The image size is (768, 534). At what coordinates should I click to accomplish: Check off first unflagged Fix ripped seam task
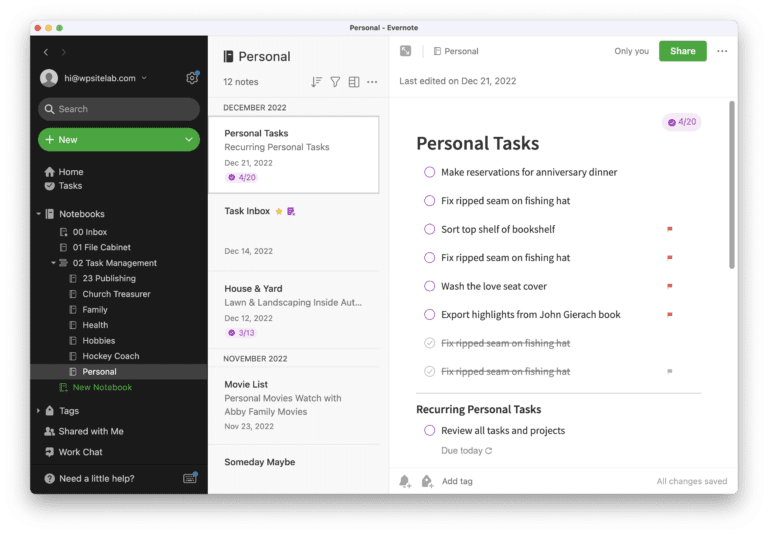pyautogui.click(x=430, y=200)
